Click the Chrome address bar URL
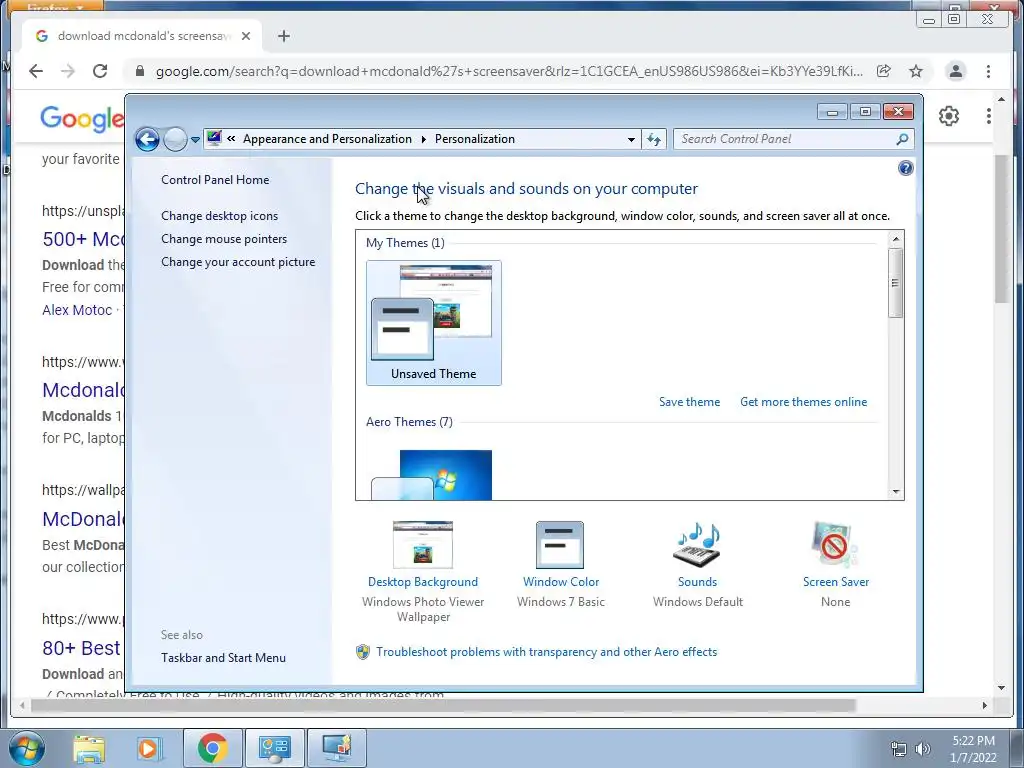This screenshot has width=1024, height=768. pyautogui.click(x=509, y=71)
